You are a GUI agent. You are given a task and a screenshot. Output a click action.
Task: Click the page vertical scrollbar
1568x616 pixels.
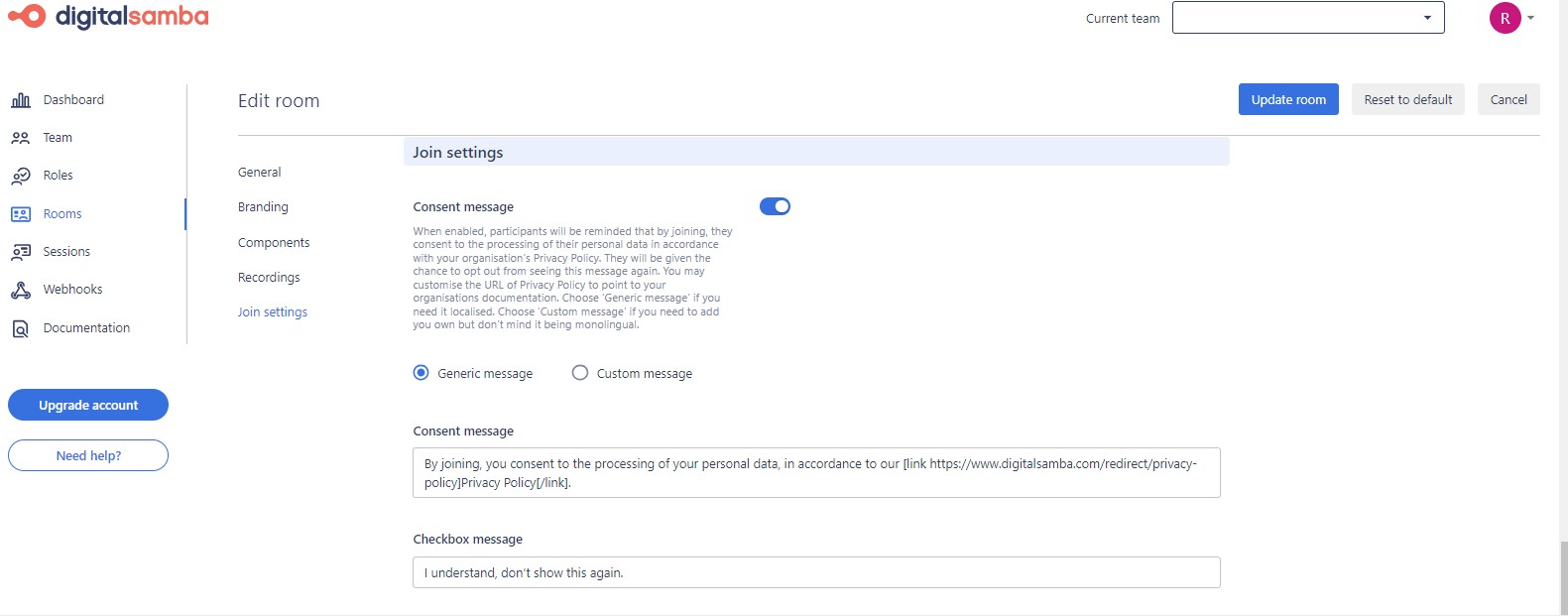[x=1563, y=575]
